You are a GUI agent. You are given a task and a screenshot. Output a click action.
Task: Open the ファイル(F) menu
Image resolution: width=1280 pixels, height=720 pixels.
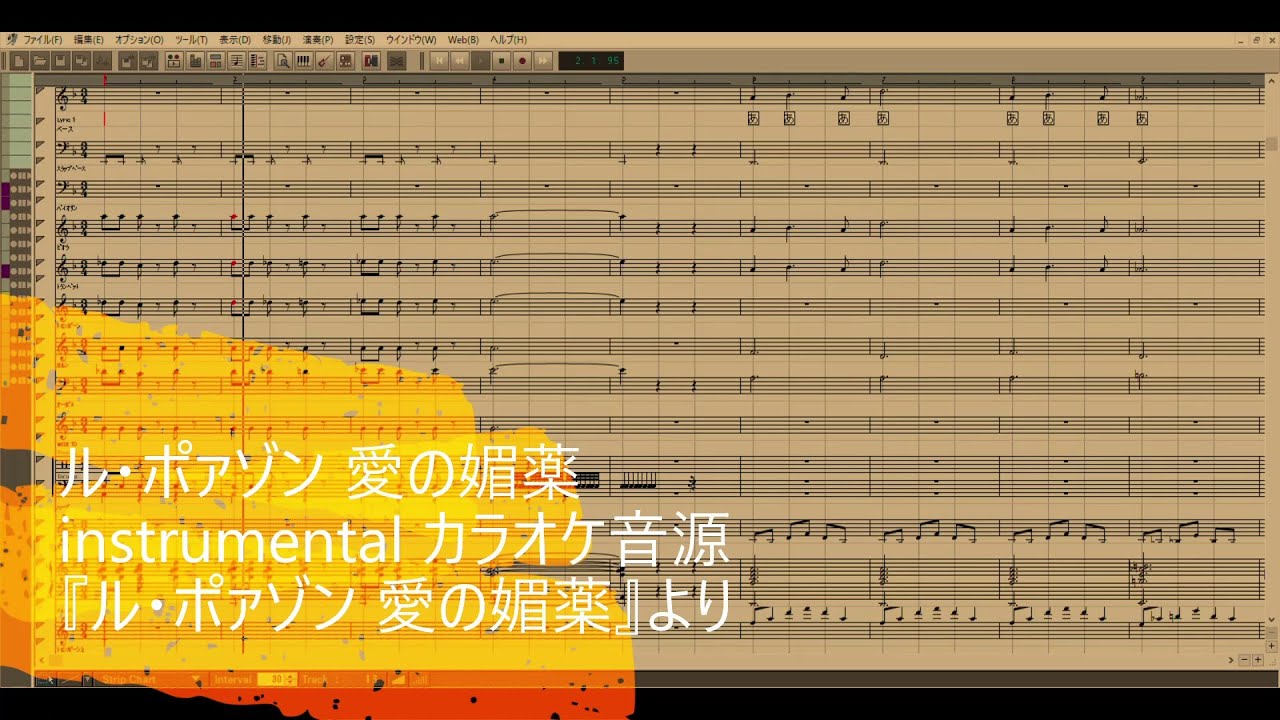point(42,40)
